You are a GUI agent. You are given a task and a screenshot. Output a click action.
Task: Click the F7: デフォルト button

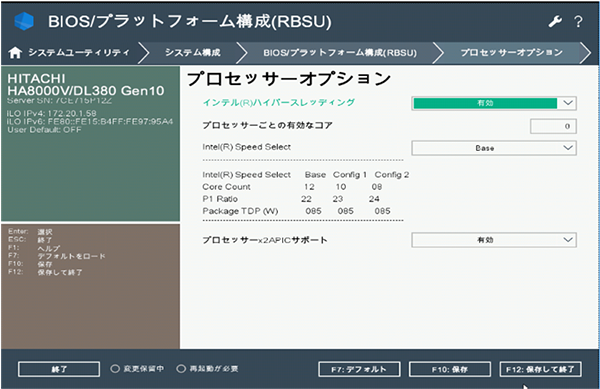[x=359, y=369]
